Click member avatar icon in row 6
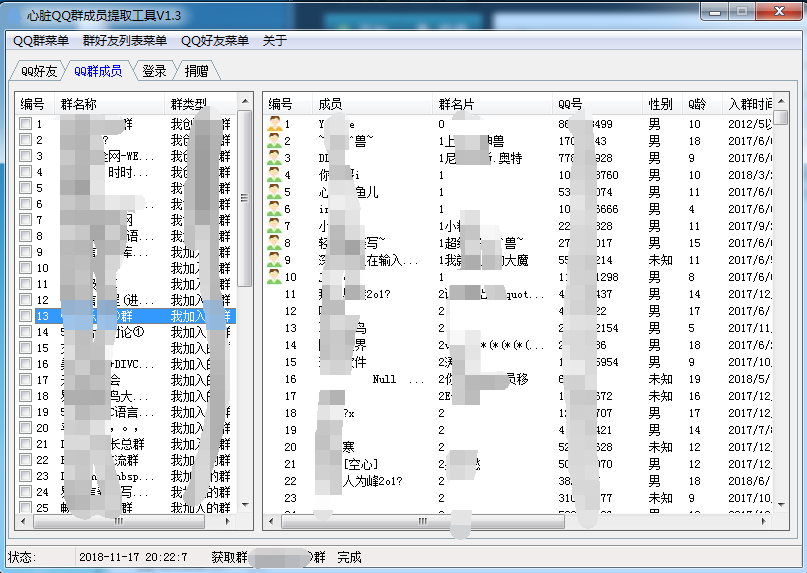 point(274,209)
